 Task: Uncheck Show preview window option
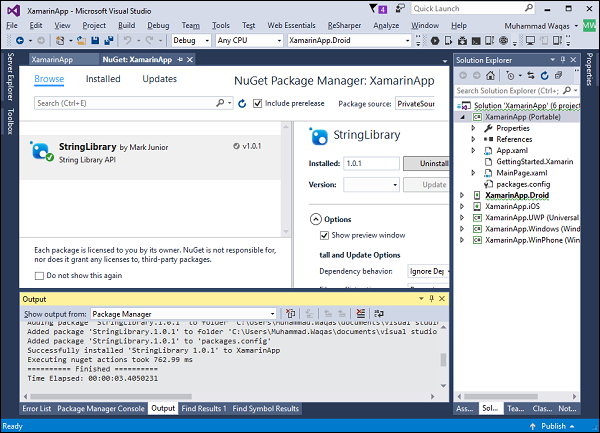click(x=325, y=235)
